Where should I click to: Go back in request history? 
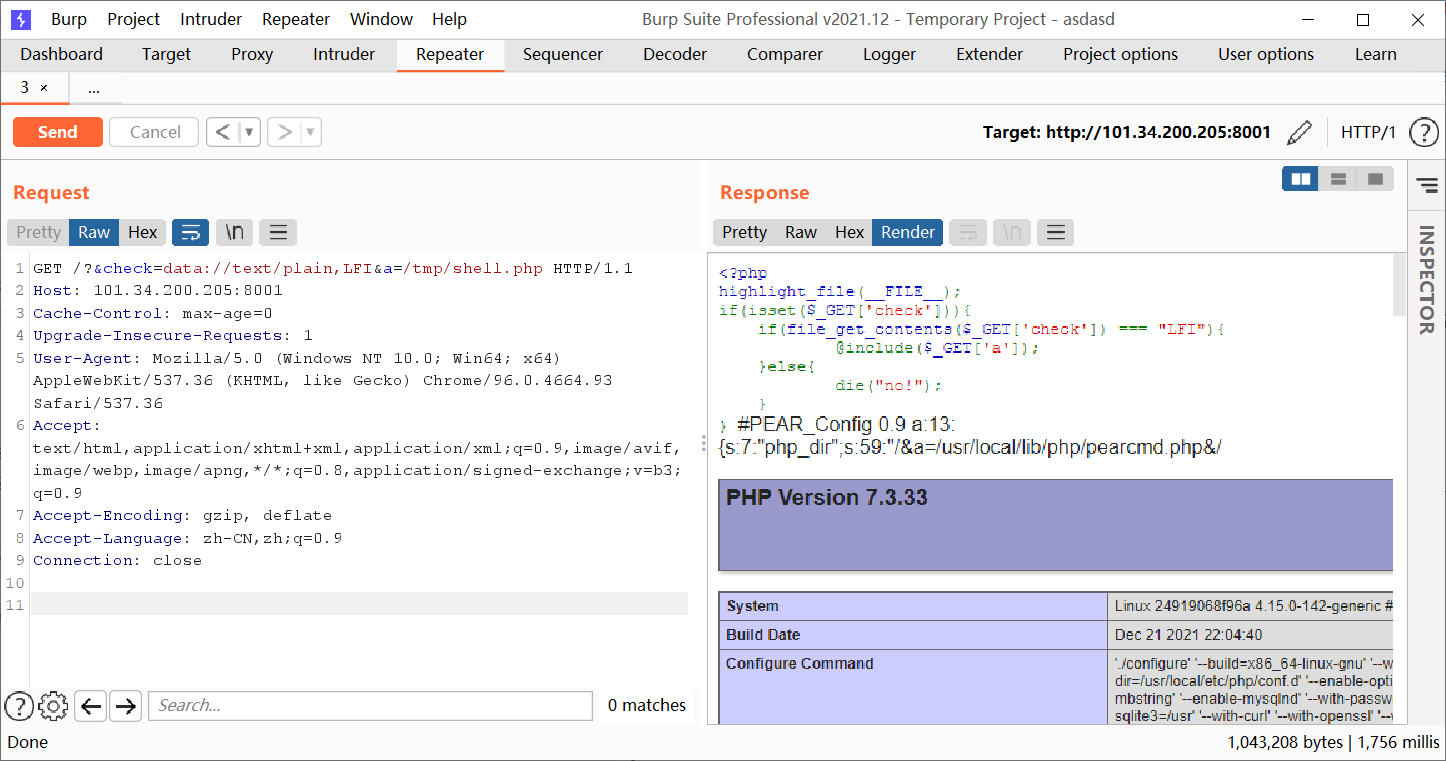[223, 132]
